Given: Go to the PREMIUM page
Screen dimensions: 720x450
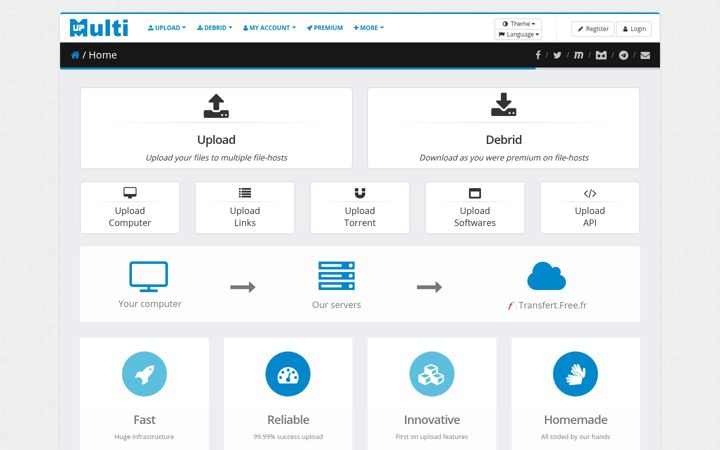Looking at the screenshot, I should [x=325, y=28].
